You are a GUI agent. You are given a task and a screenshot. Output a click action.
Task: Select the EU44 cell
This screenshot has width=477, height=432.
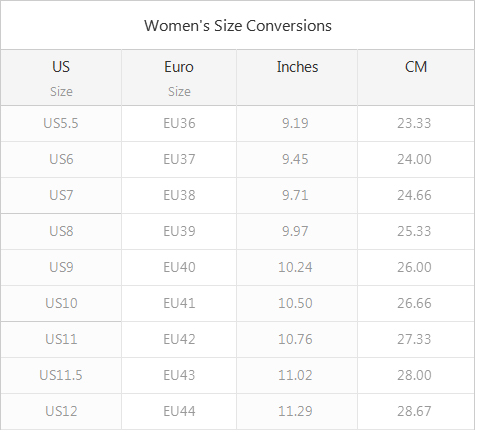(x=179, y=411)
